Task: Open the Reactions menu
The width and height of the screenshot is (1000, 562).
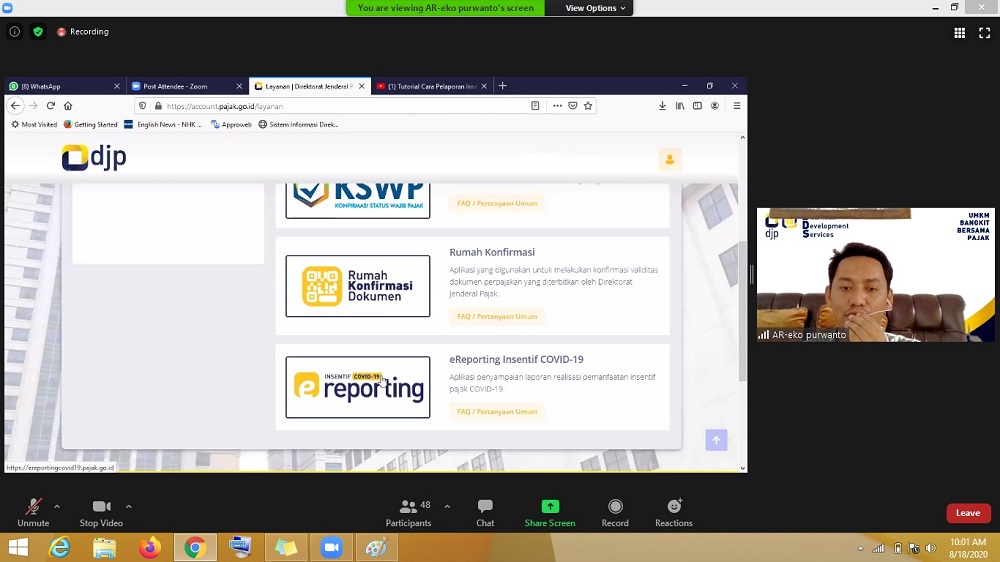Action: [x=673, y=513]
